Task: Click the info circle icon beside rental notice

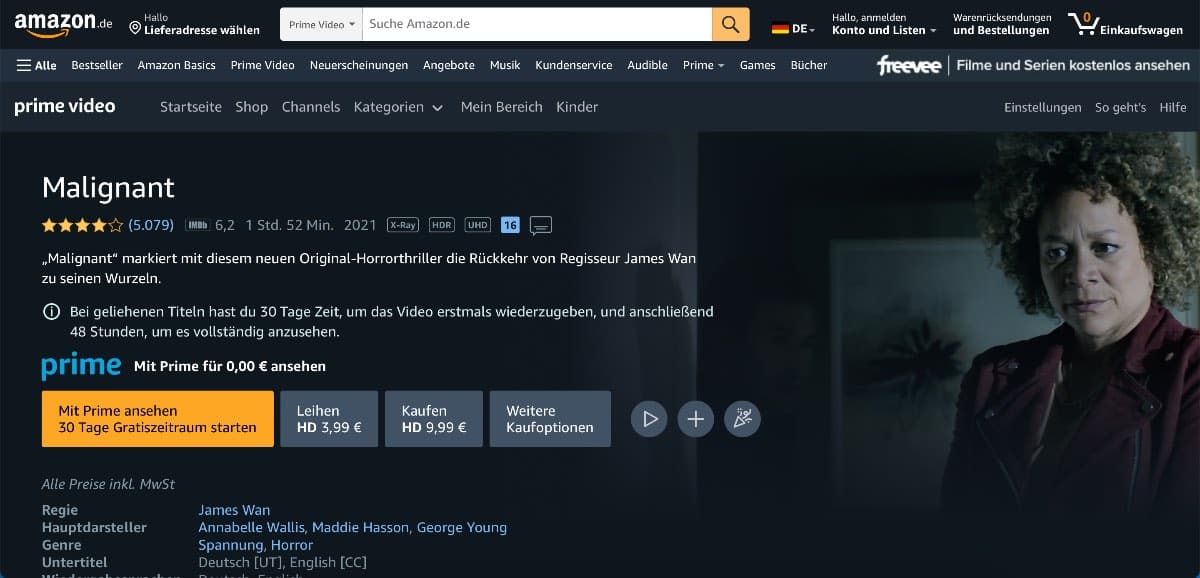Action: click(x=51, y=312)
